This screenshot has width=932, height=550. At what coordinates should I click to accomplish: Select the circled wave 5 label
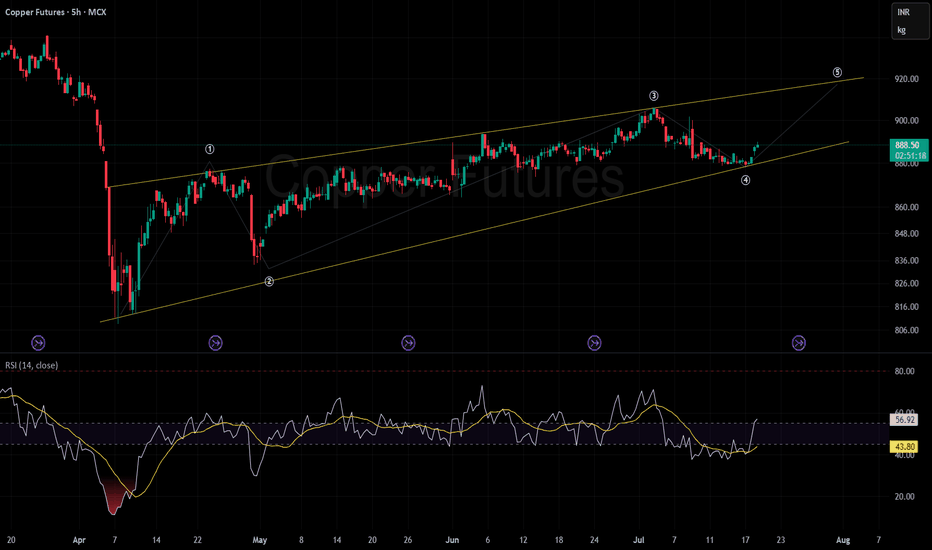(x=837, y=73)
